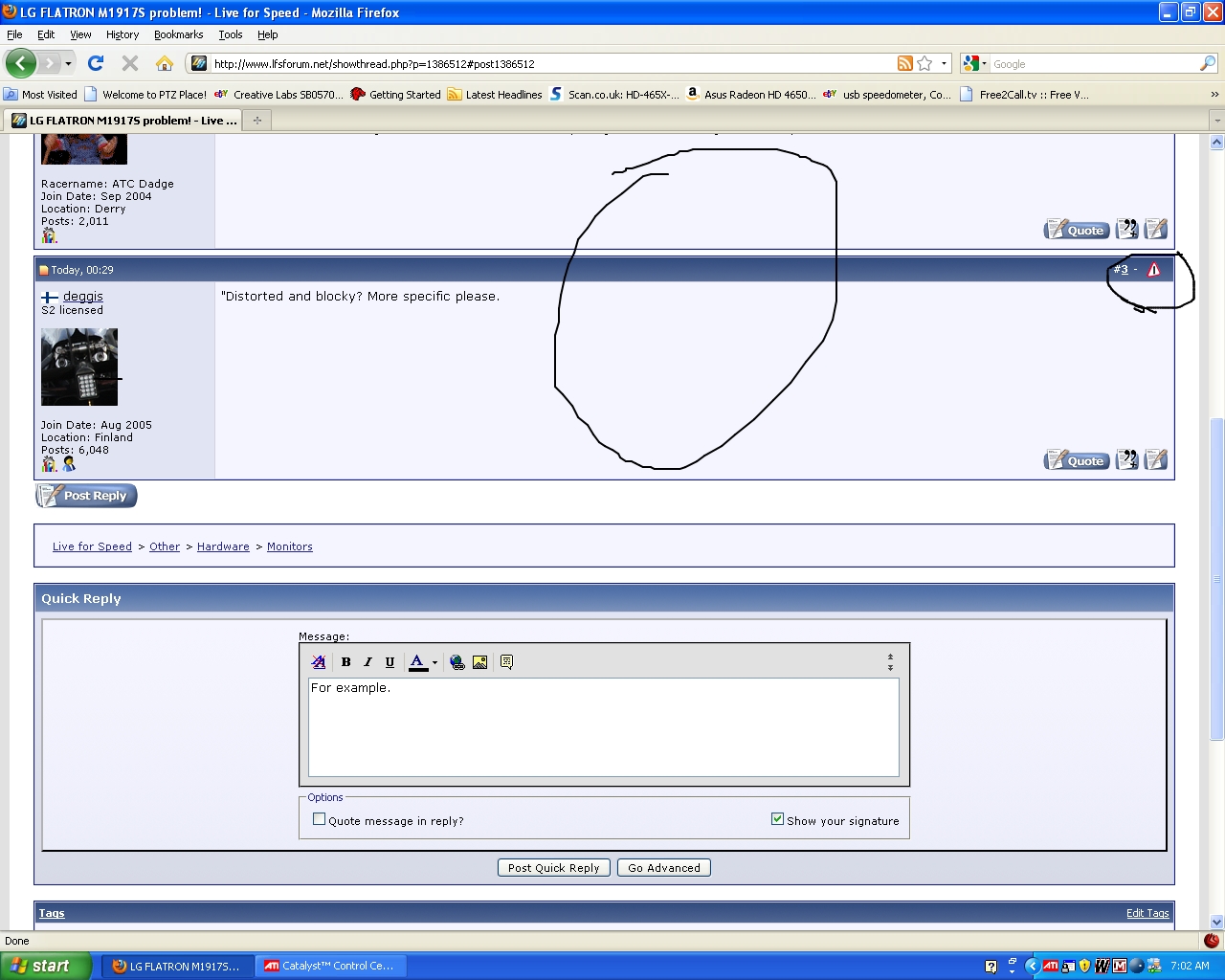Open the View menu

click(80, 34)
